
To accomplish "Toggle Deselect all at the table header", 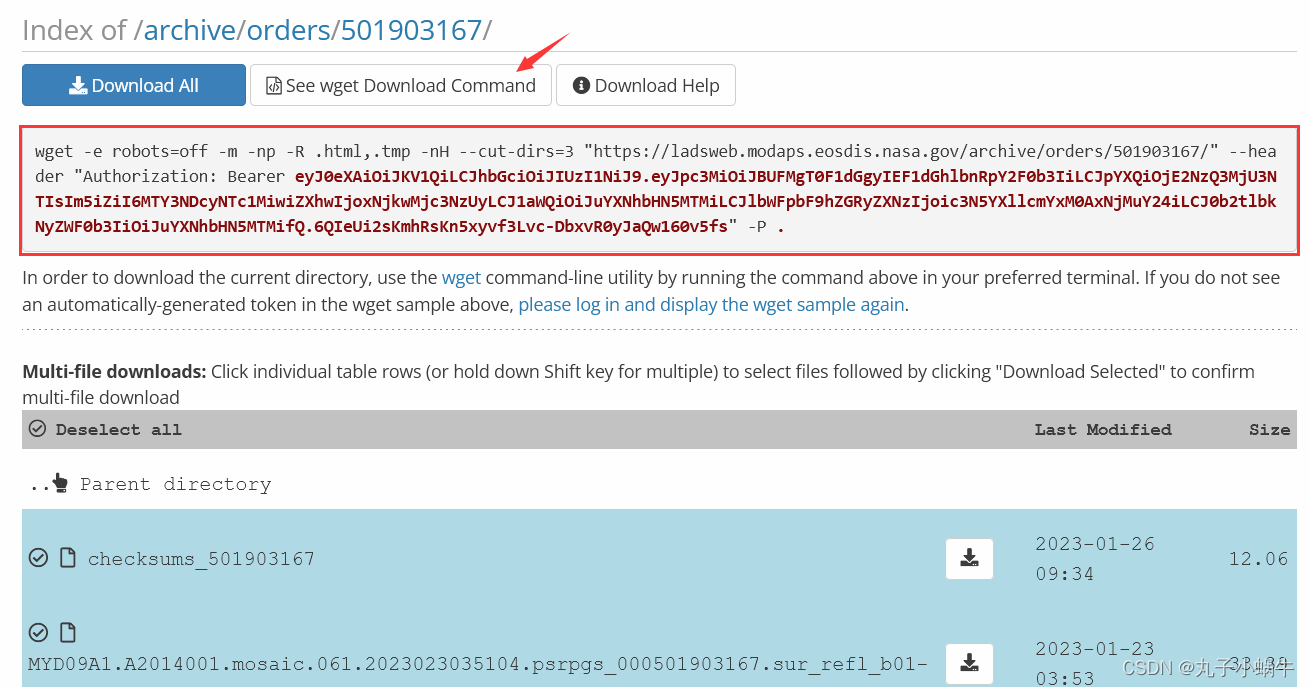I will click(37, 429).
